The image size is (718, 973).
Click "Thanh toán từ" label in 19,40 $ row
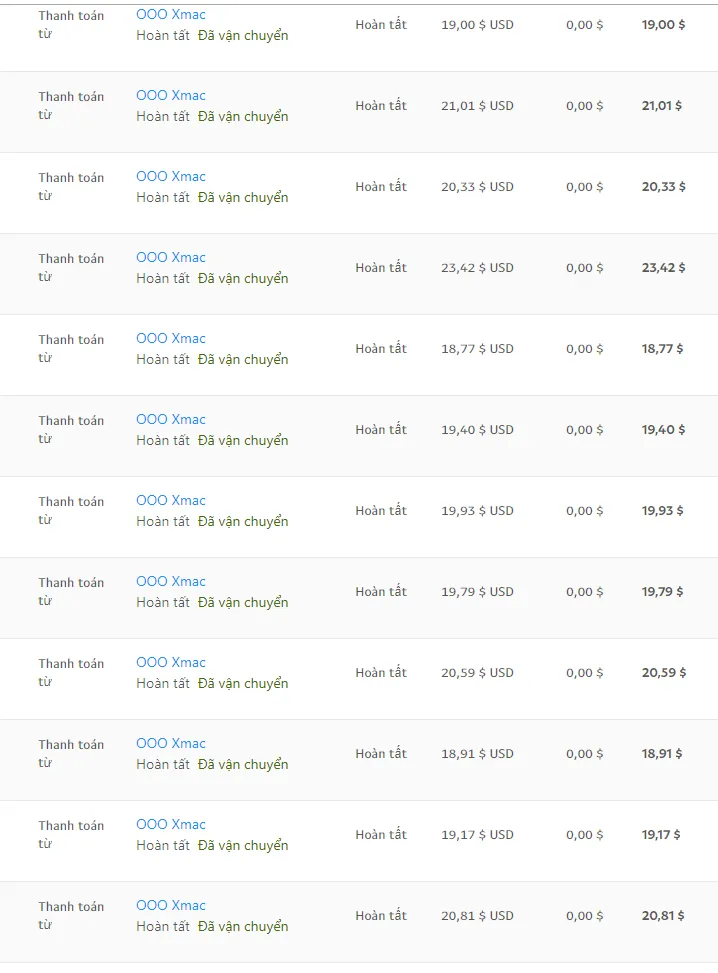coord(71,430)
